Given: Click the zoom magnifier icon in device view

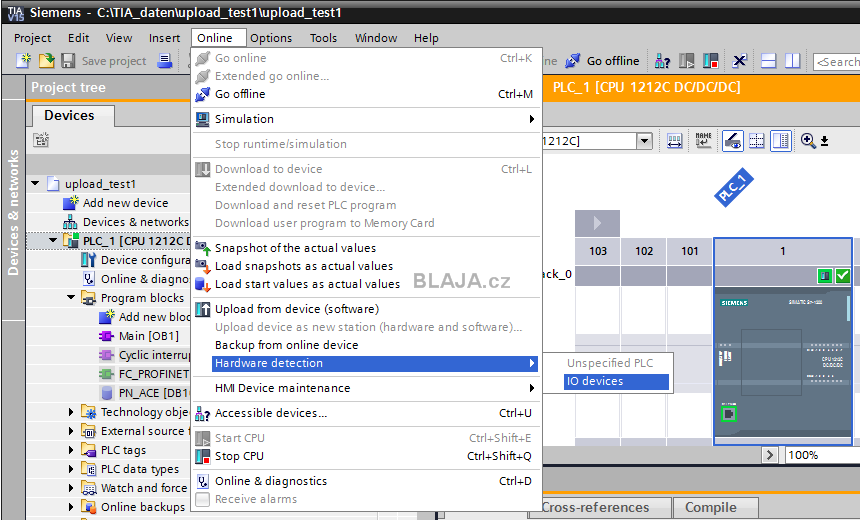Looking at the screenshot, I should coord(808,140).
